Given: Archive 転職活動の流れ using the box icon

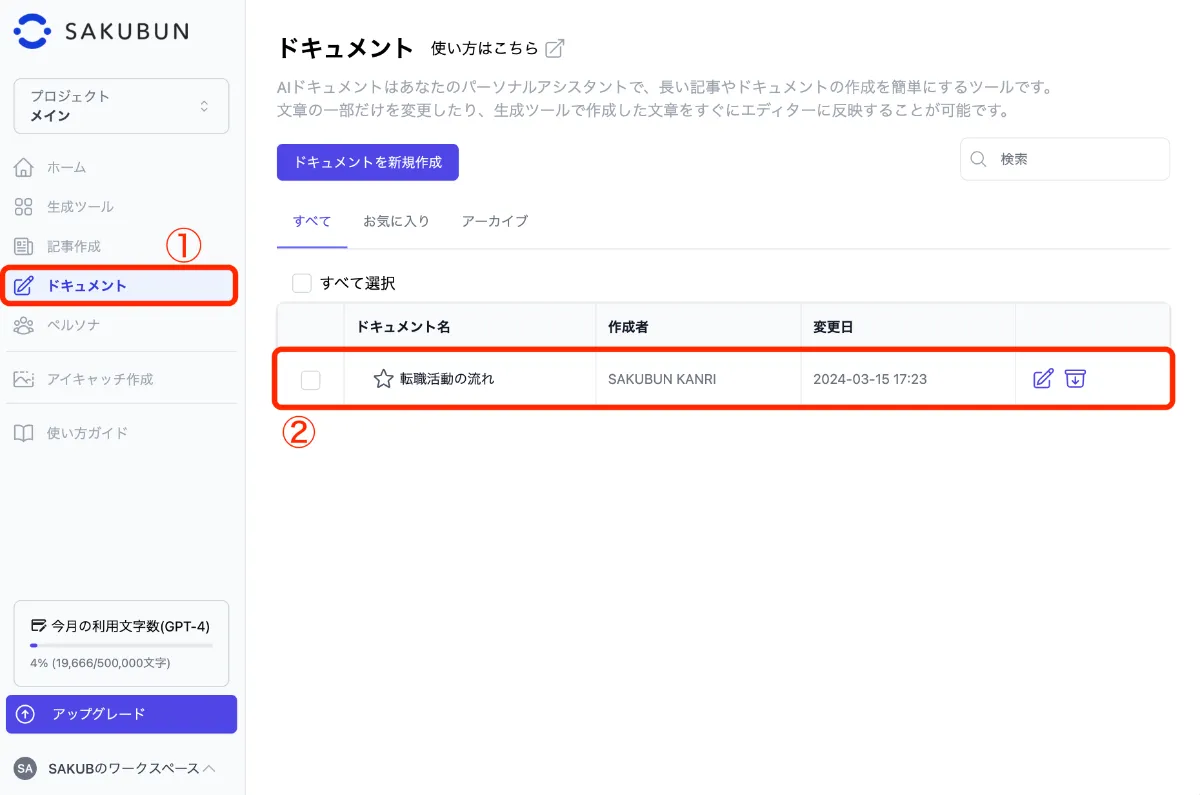Looking at the screenshot, I should 1075,379.
